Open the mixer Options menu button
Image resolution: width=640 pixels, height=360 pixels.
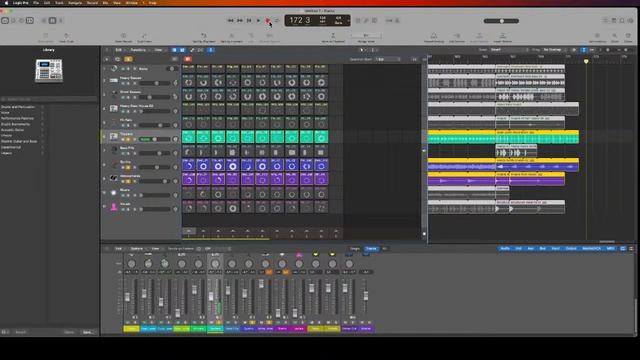pyautogui.click(x=136, y=249)
